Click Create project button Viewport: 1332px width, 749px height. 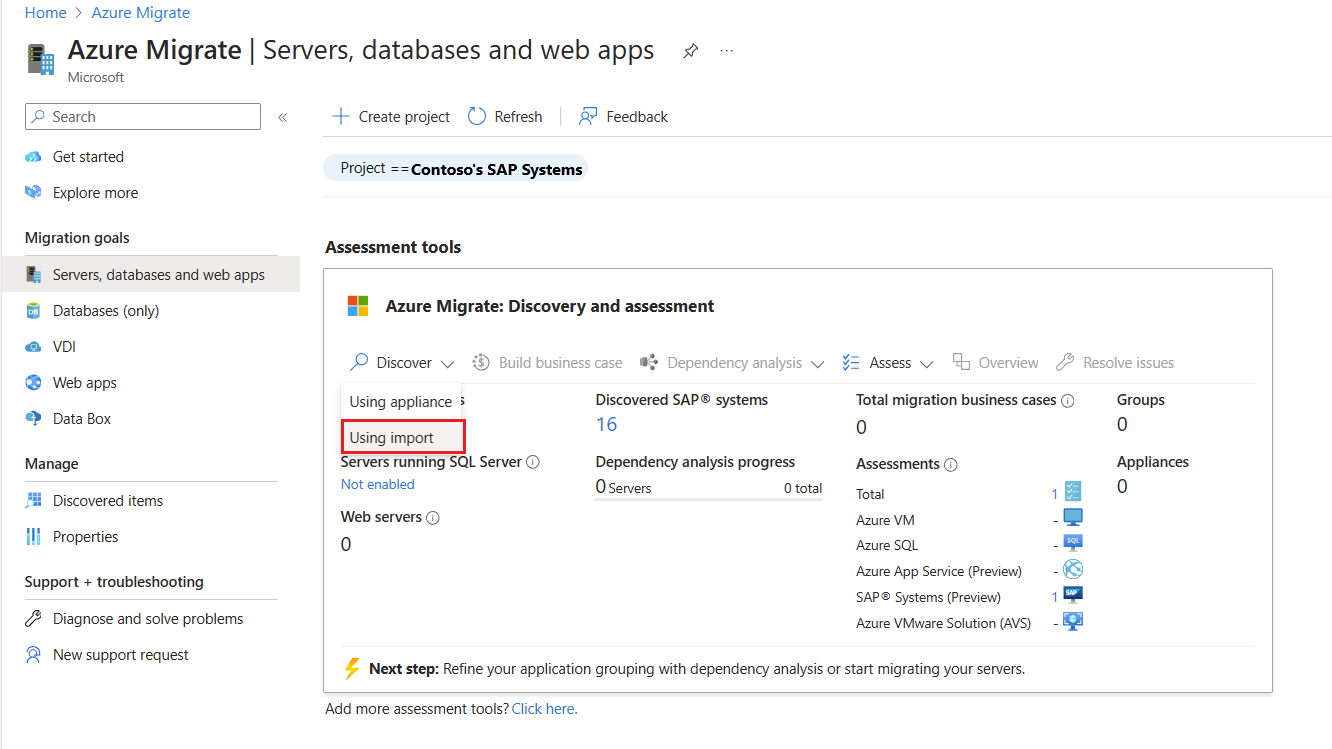pos(391,117)
